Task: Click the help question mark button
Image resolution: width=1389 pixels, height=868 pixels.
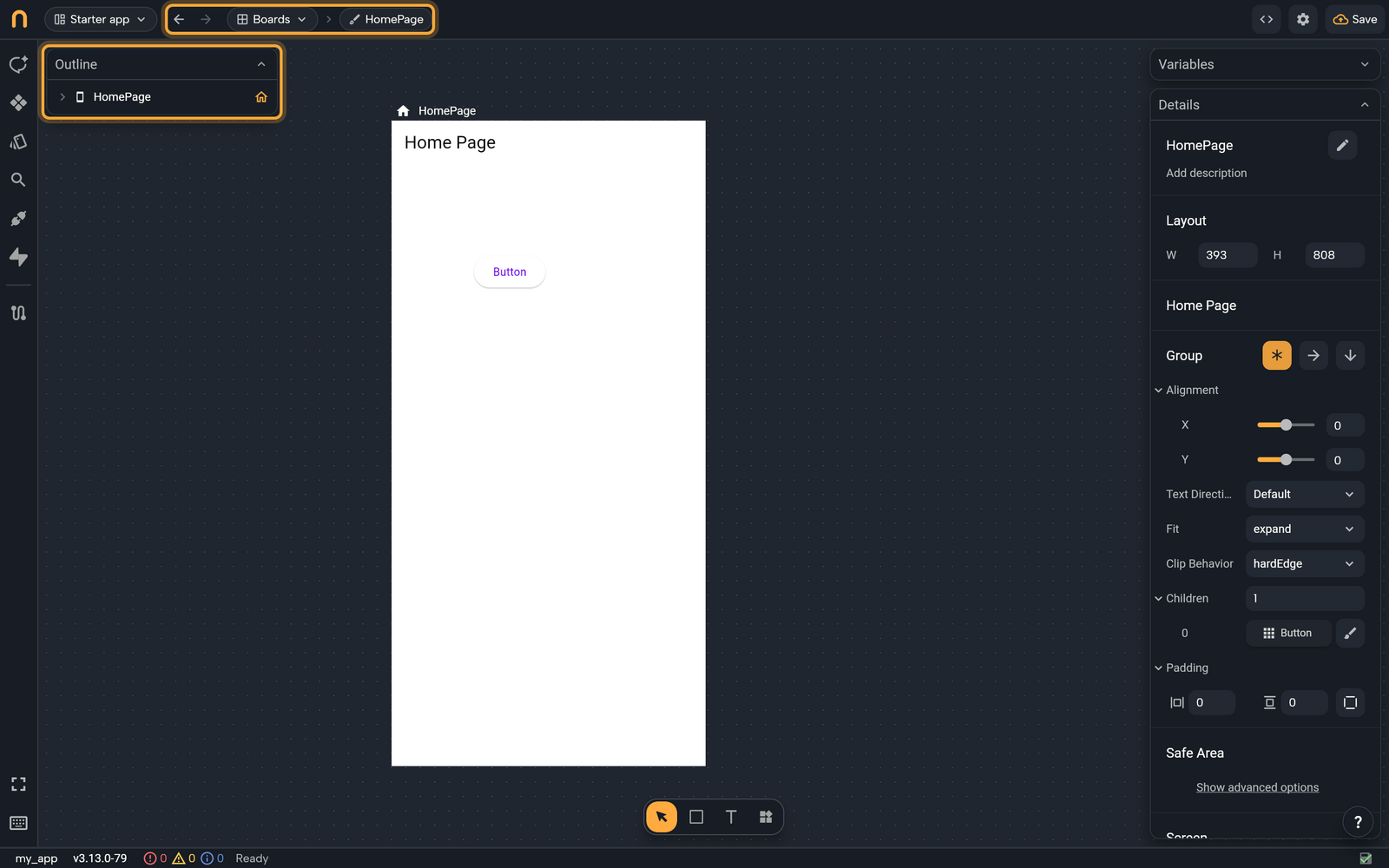Action: [1358, 821]
